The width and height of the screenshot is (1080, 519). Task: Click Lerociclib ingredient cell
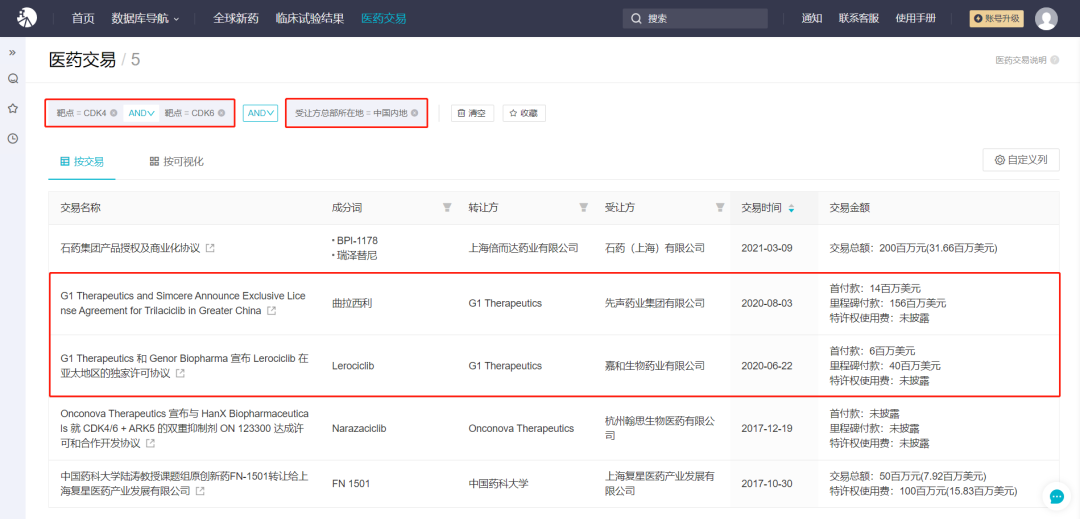(x=355, y=366)
